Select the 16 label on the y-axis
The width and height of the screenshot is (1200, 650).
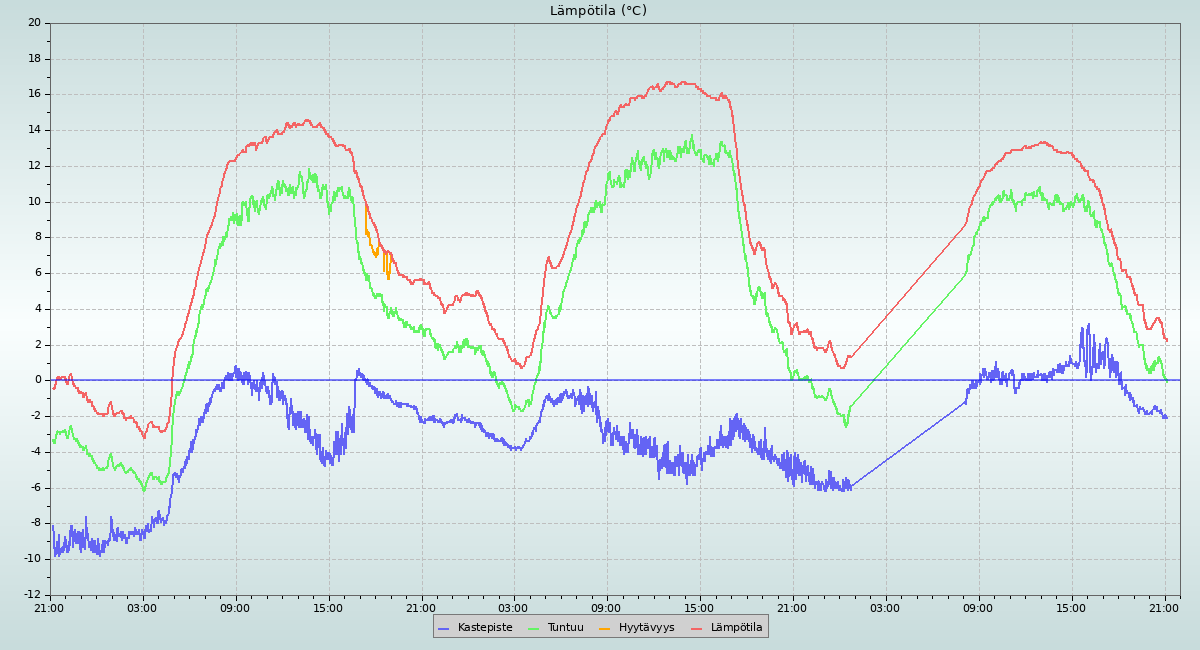(x=34, y=94)
